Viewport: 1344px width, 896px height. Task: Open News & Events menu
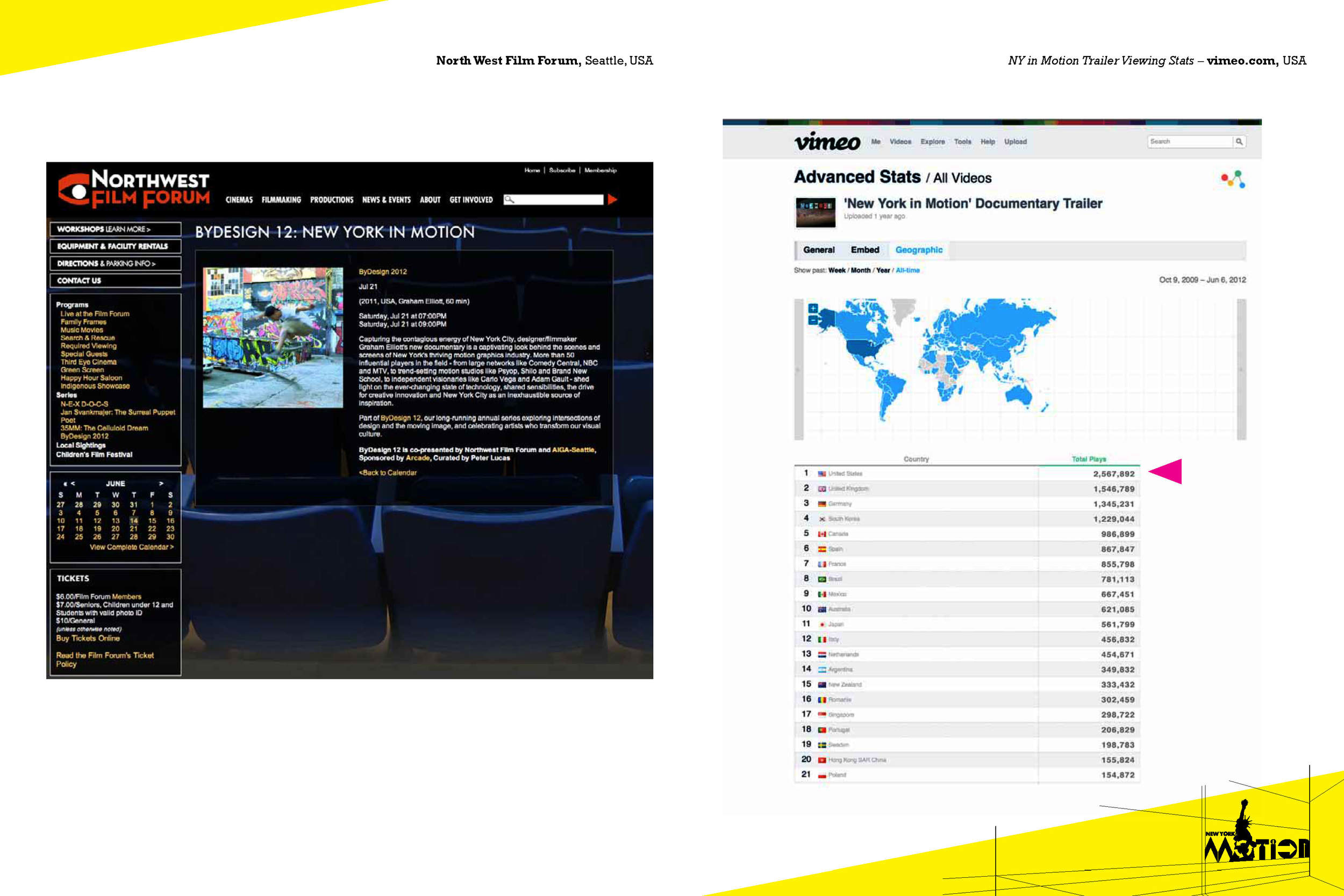coord(387,200)
